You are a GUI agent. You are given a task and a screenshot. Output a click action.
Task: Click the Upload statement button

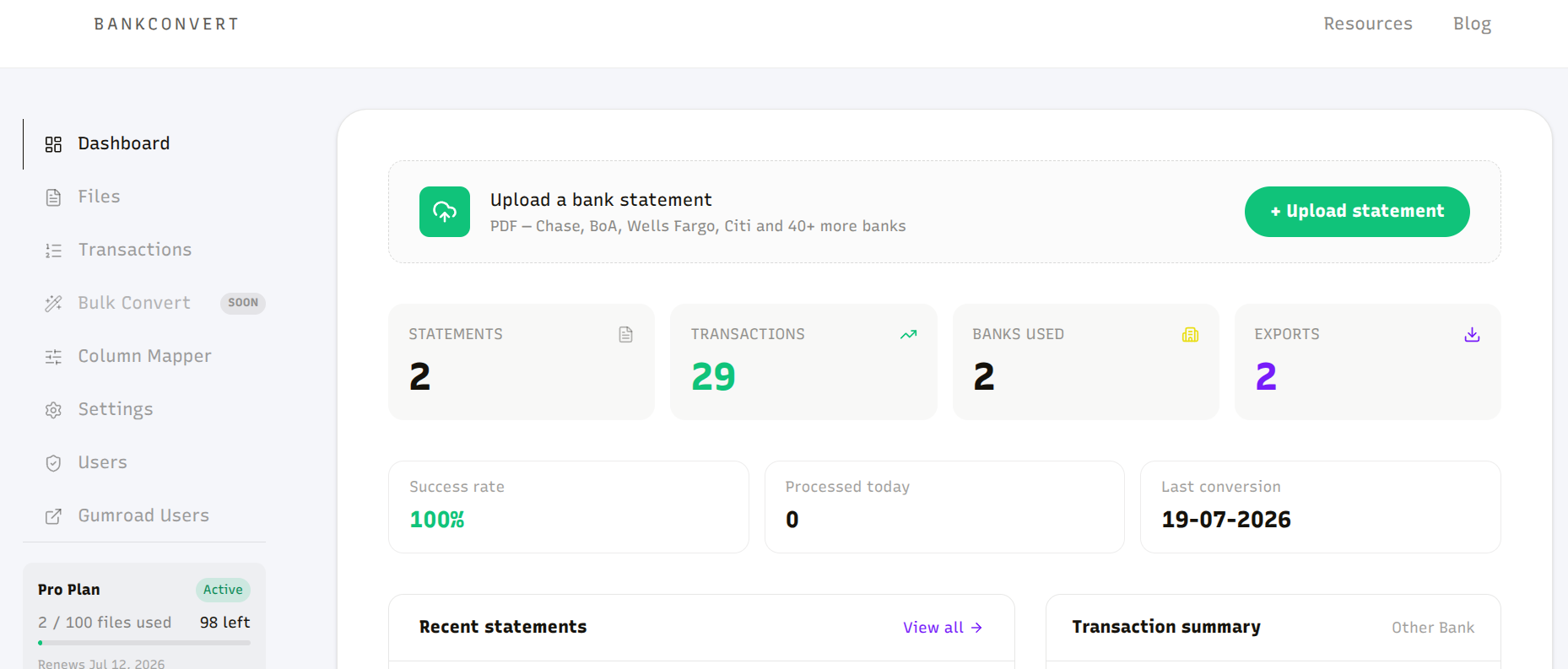[x=1357, y=212]
